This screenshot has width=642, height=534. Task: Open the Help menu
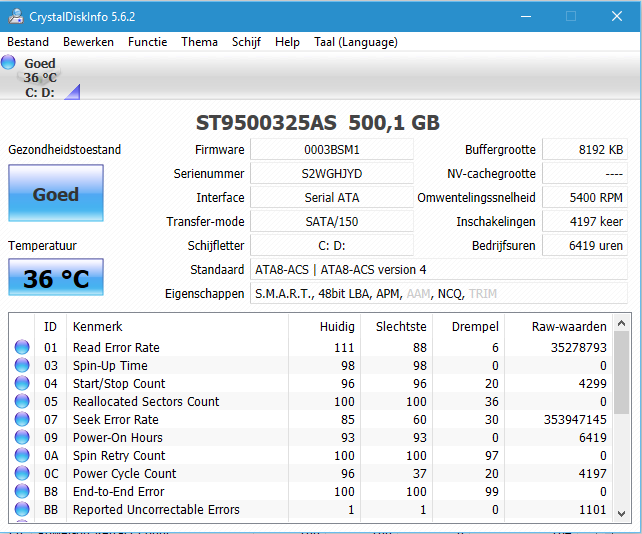[287, 42]
